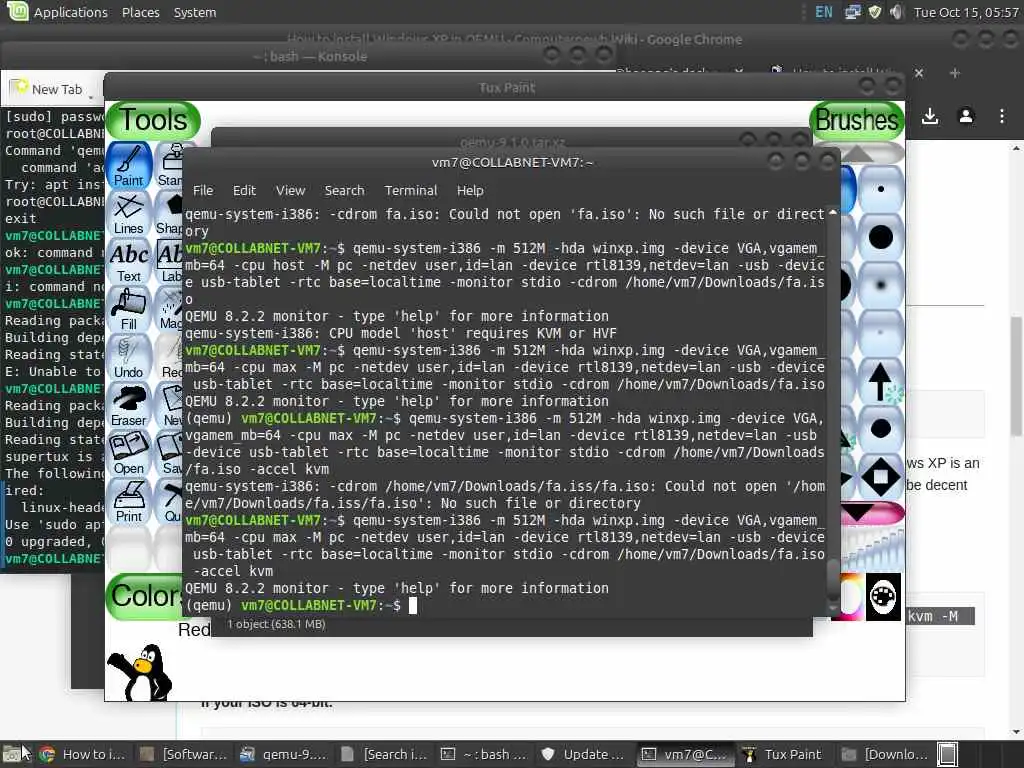The height and width of the screenshot is (768, 1024).
Task: Select the partly hidden Shapes tool in Tux Paint
Action: 168,214
